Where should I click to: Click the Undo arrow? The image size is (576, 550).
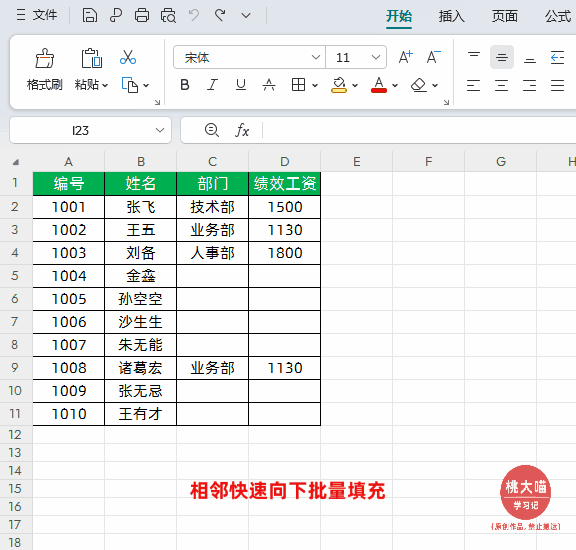click(194, 15)
